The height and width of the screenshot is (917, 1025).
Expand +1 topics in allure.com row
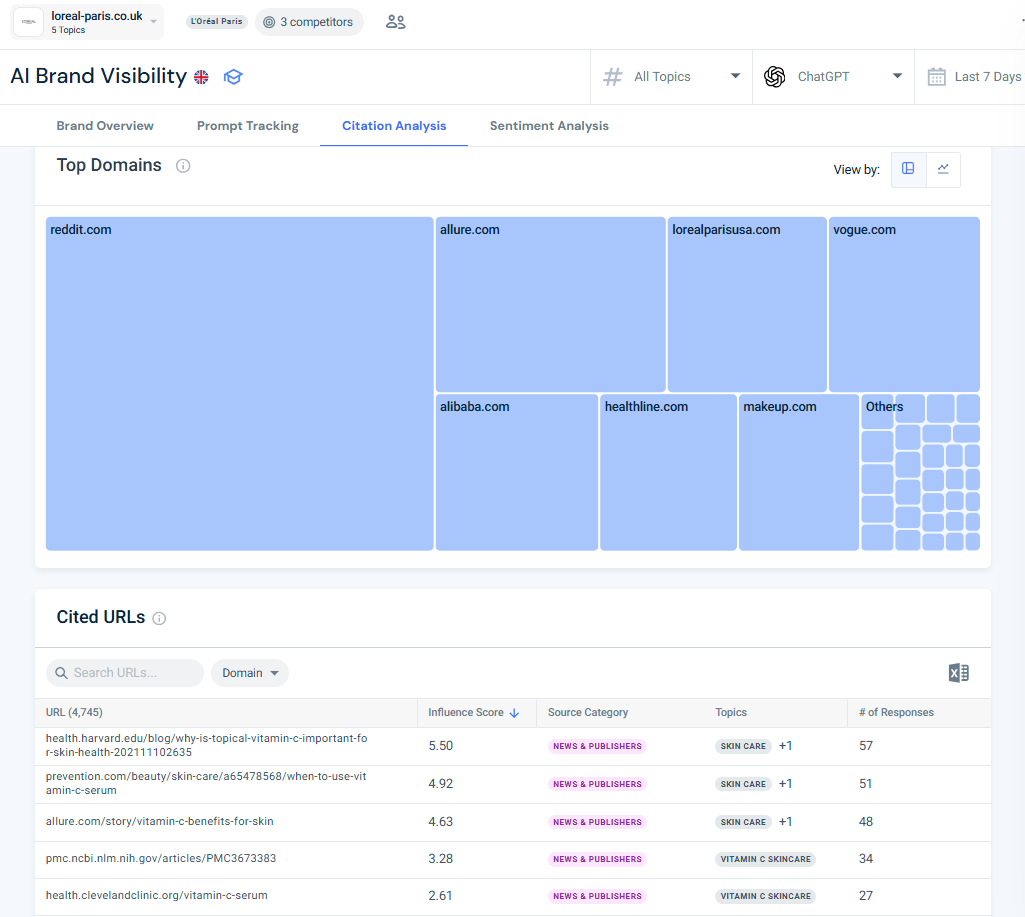(785, 822)
